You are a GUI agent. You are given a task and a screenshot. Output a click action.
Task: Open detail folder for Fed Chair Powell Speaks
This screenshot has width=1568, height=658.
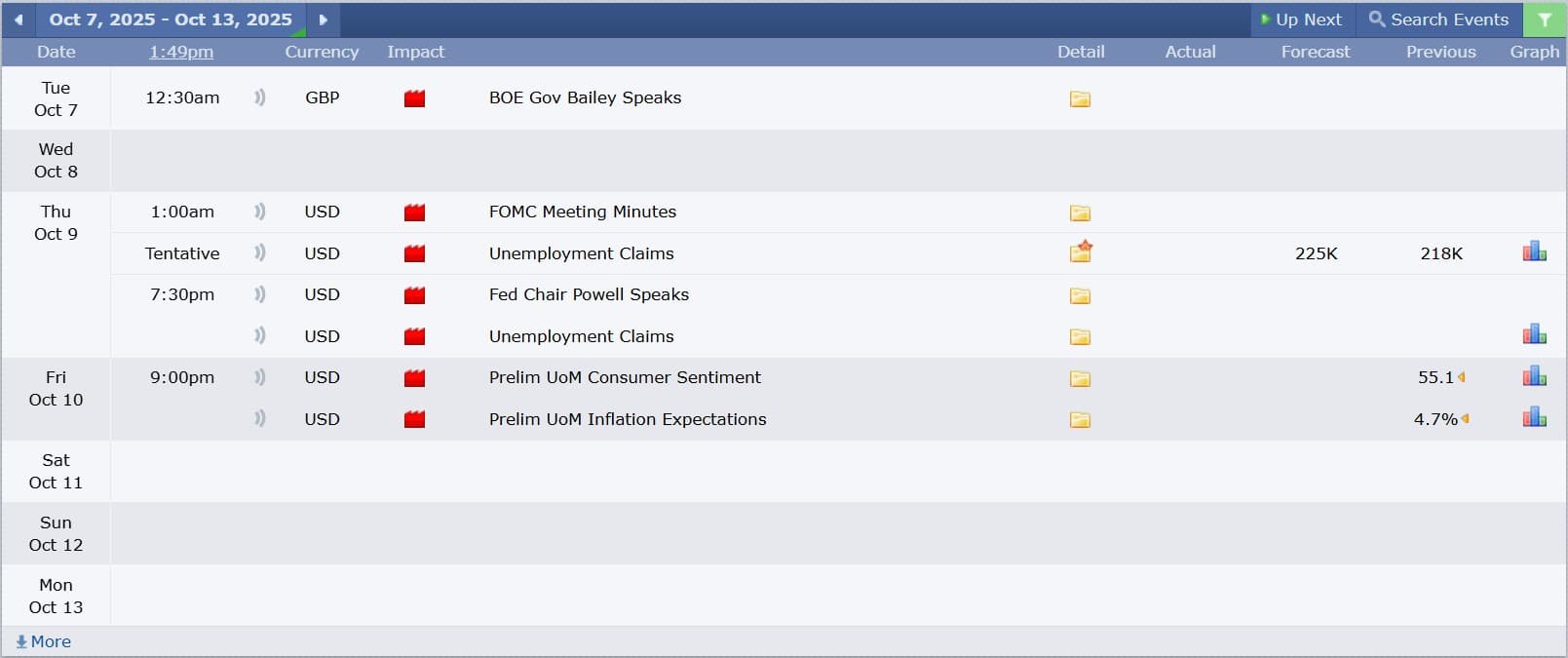point(1080,295)
